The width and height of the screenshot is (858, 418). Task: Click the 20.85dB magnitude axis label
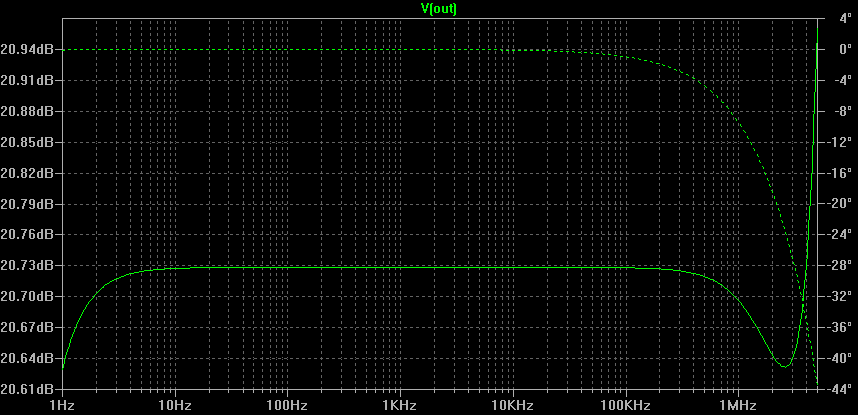tap(27, 142)
